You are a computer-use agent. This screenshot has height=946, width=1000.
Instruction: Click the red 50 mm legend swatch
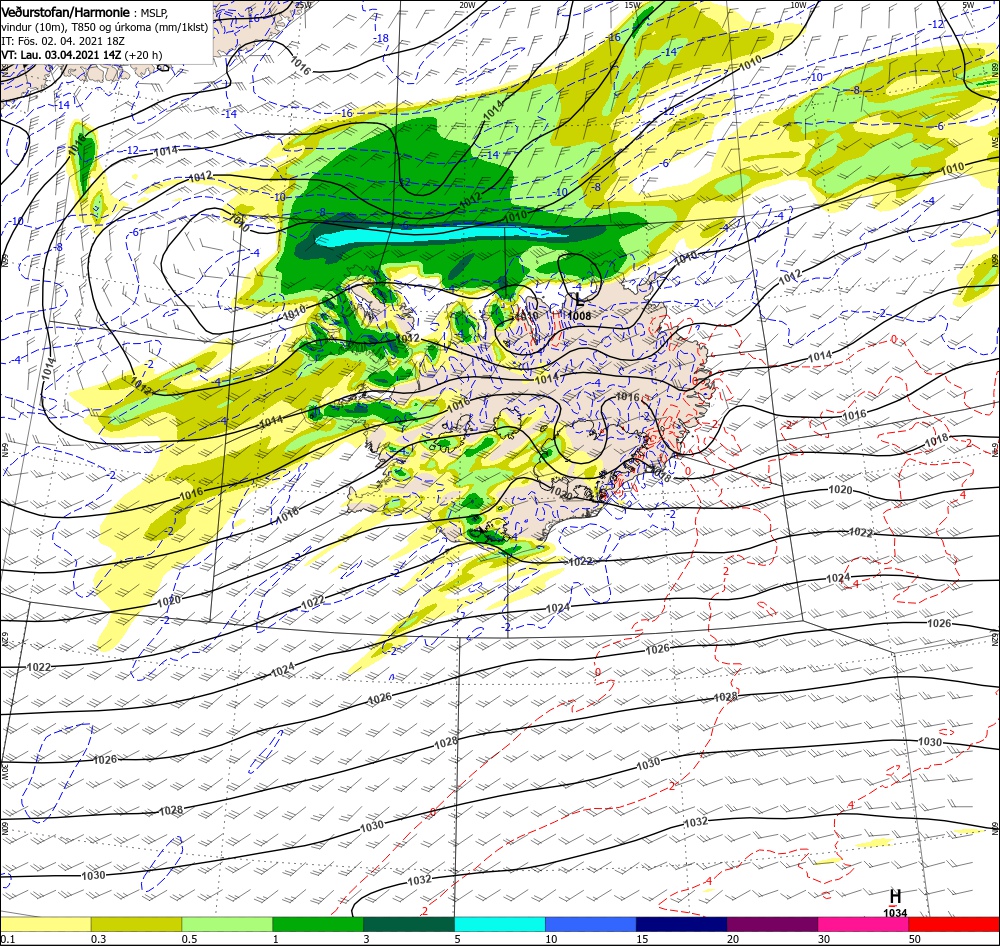click(x=954, y=924)
